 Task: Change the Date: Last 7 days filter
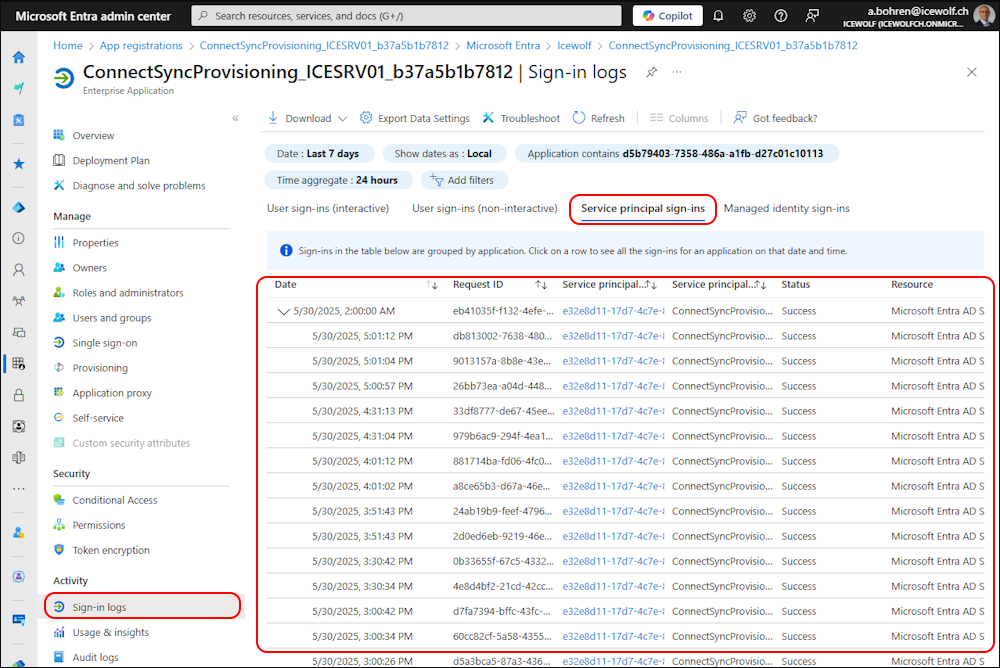pos(318,154)
